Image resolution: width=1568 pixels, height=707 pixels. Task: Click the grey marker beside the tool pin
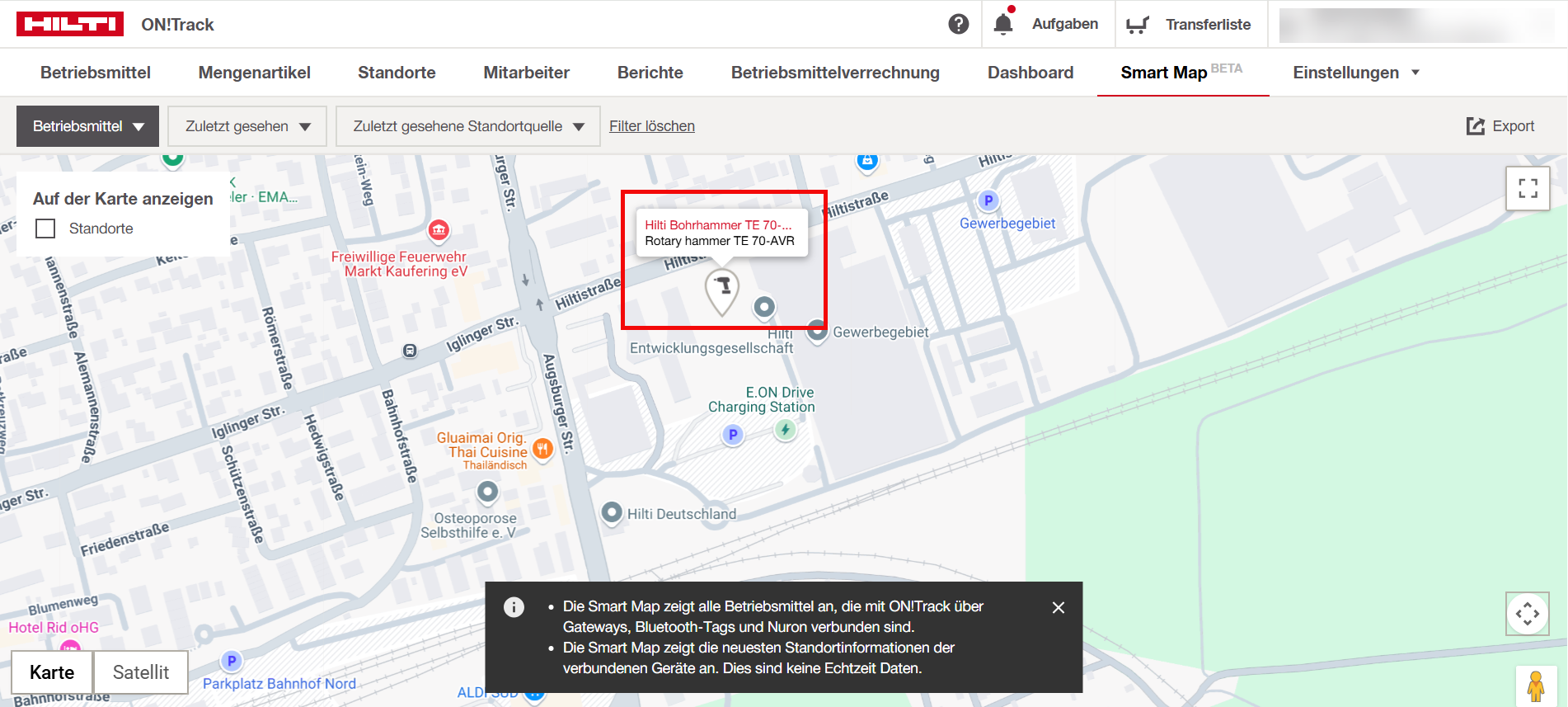pos(764,308)
